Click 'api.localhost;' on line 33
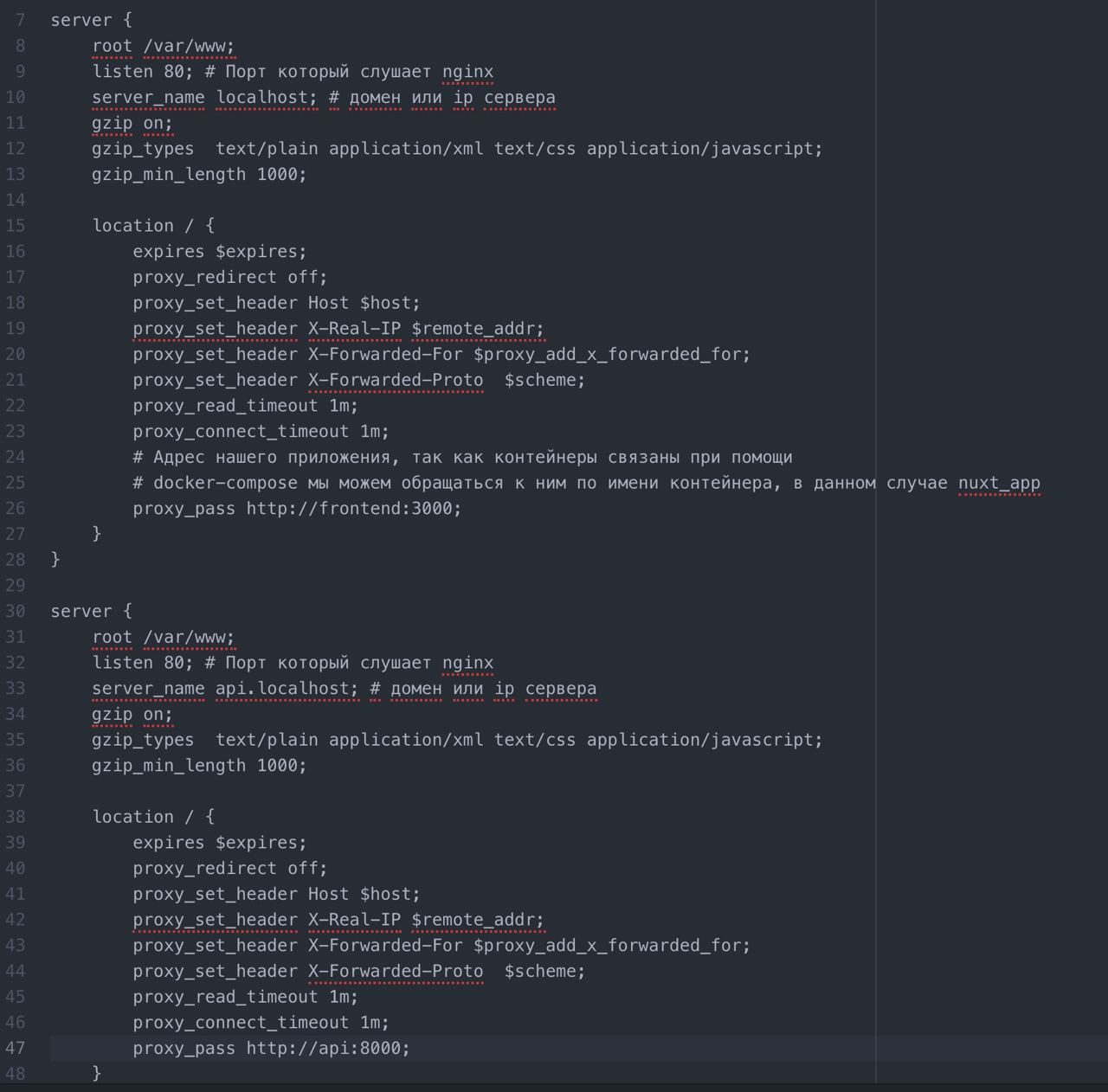1108x1092 pixels. (x=287, y=689)
